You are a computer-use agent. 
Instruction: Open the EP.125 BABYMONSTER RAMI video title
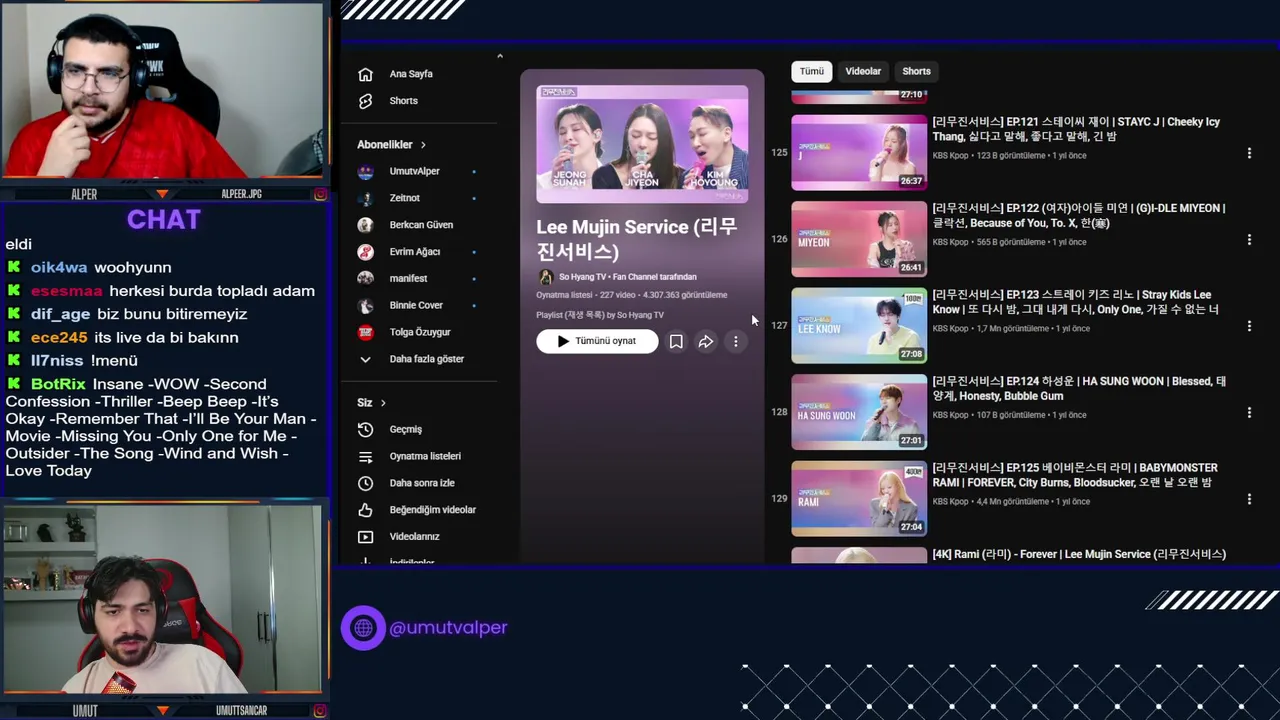(1076, 475)
